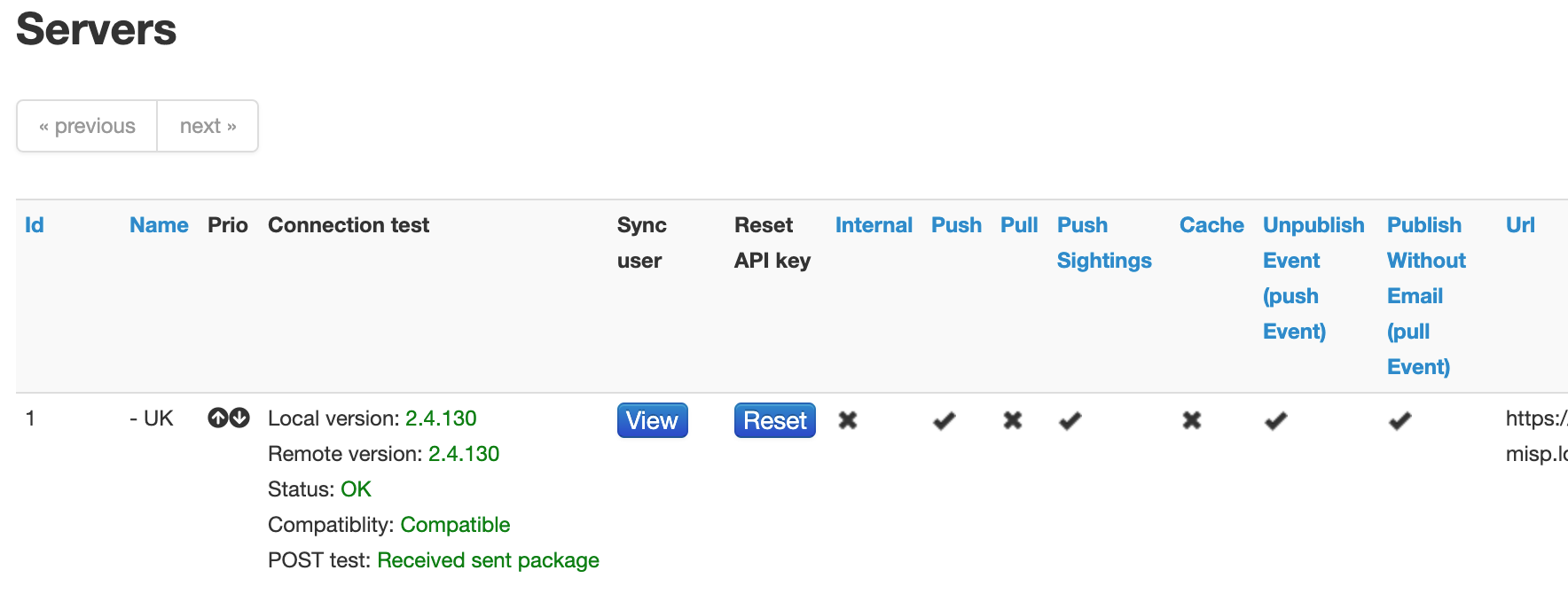Click the priority move-down arrow for the UK server
Viewport: 1568px width, 594px height.
click(x=238, y=417)
